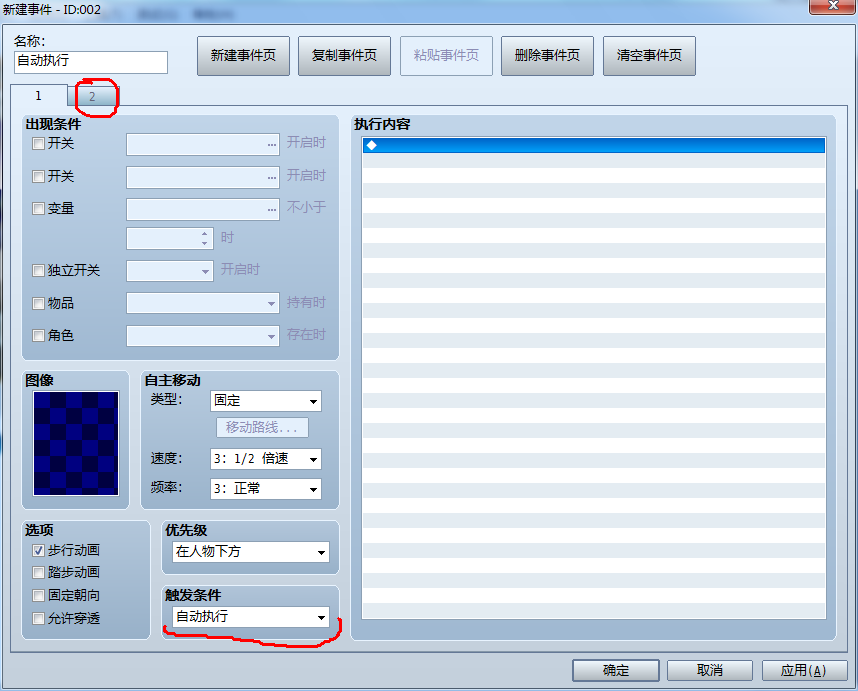Click the 取消 button

pyautogui.click(x=710, y=670)
